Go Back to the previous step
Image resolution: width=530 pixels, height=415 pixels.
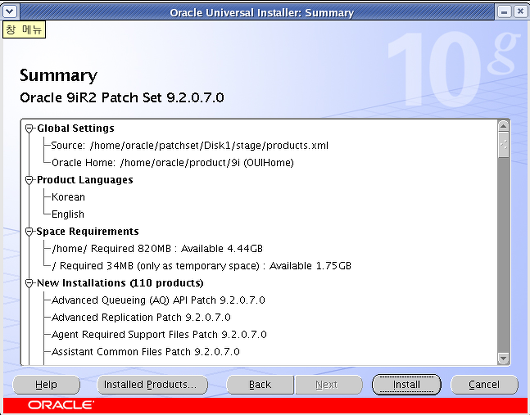coord(260,385)
